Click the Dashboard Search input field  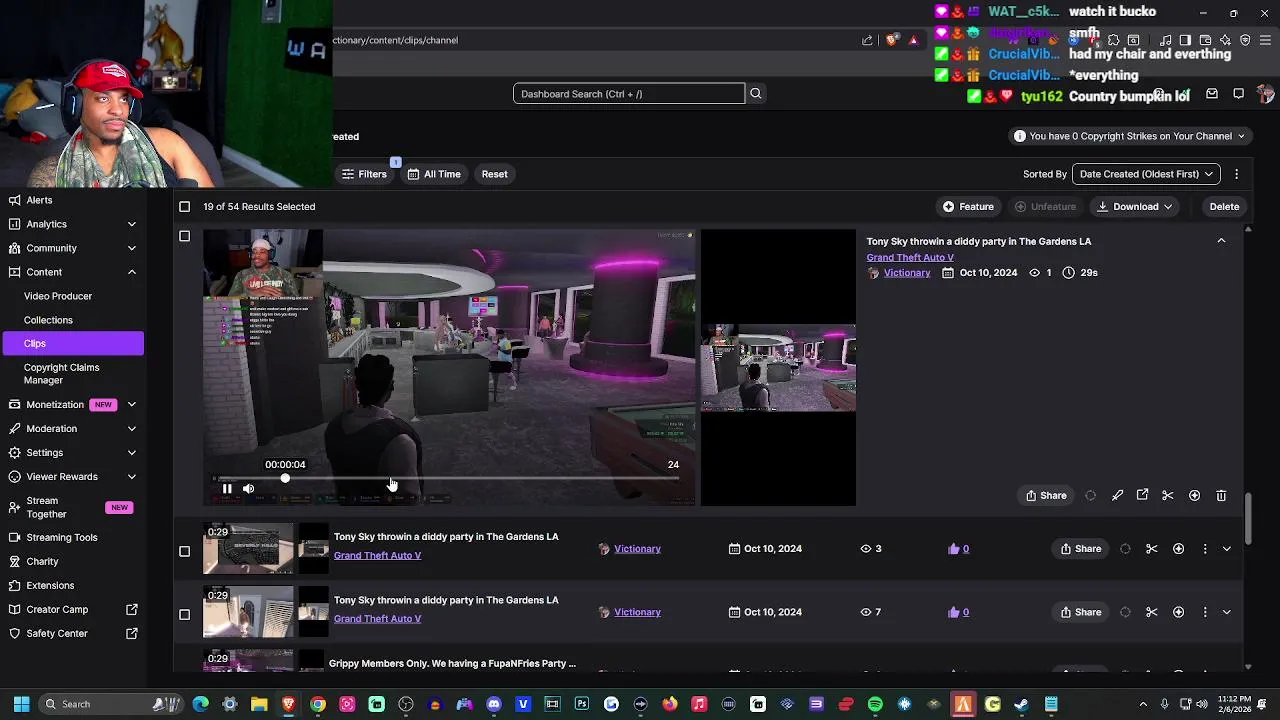[x=629, y=94]
